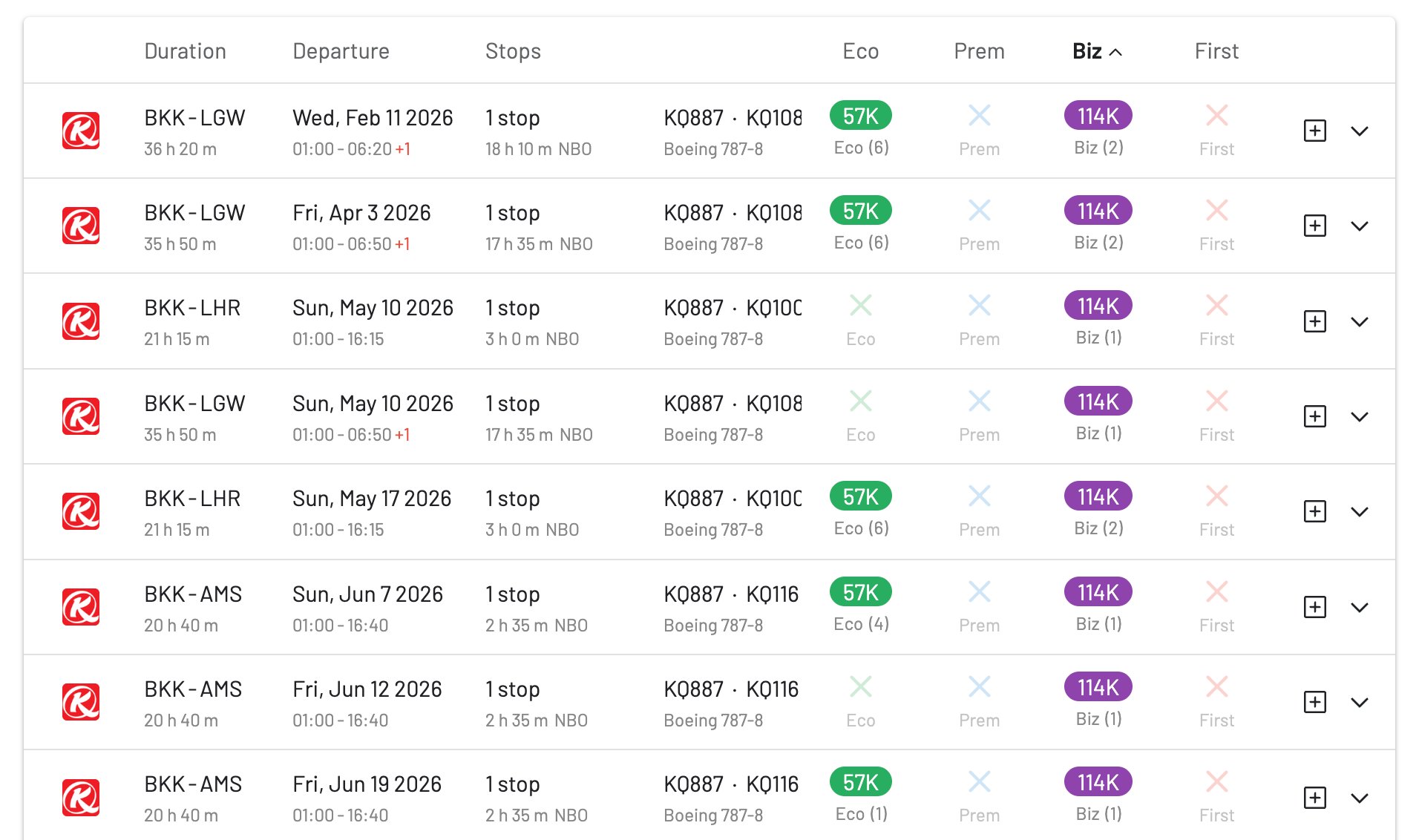
Task: Click the KQ887 · KQ116 flight numbers on Jun 19
Action: point(731,783)
